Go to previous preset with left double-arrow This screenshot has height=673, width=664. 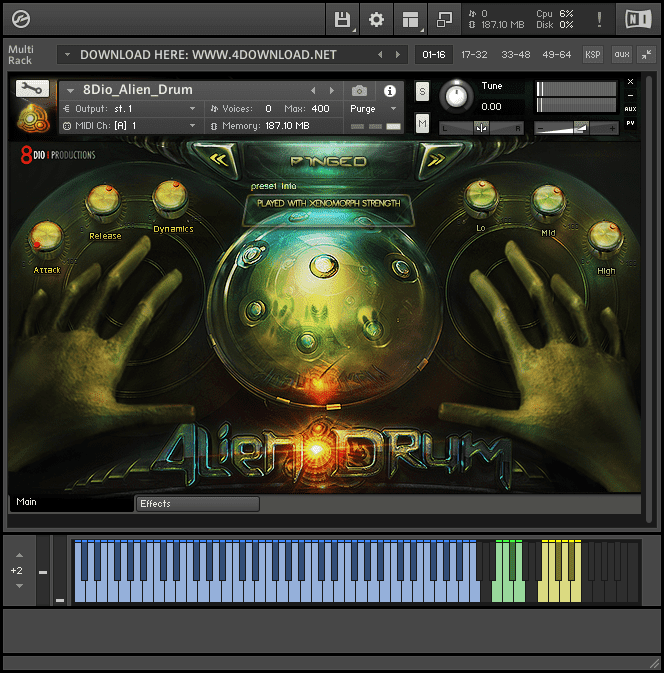pos(218,160)
